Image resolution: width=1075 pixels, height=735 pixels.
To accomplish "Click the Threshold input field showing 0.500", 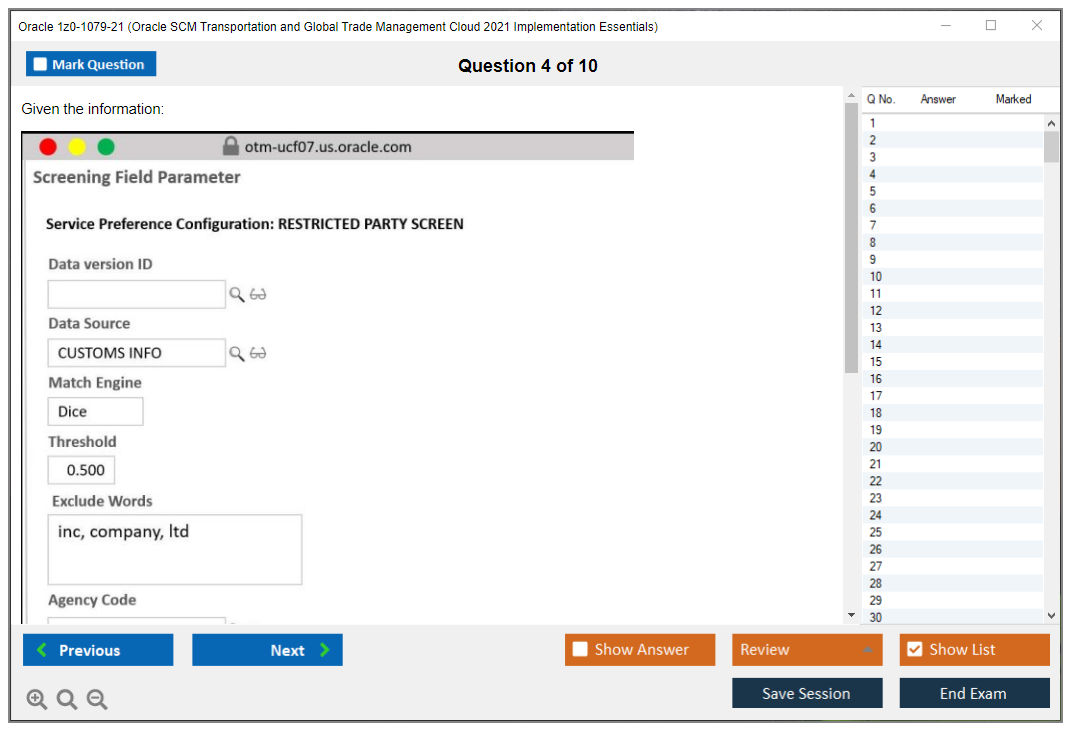I will coord(82,470).
